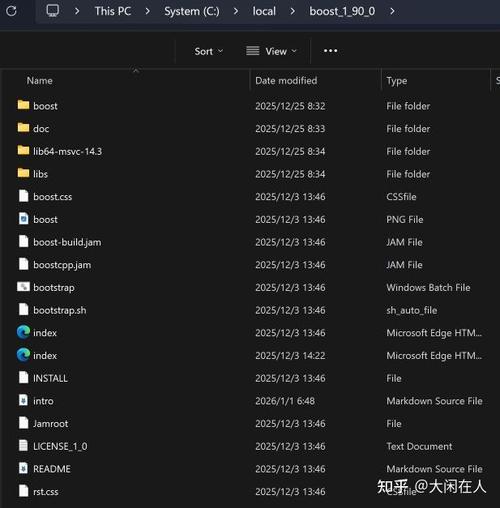Click the refresh icon in address bar
The width and height of the screenshot is (500, 508).
point(11,11)
